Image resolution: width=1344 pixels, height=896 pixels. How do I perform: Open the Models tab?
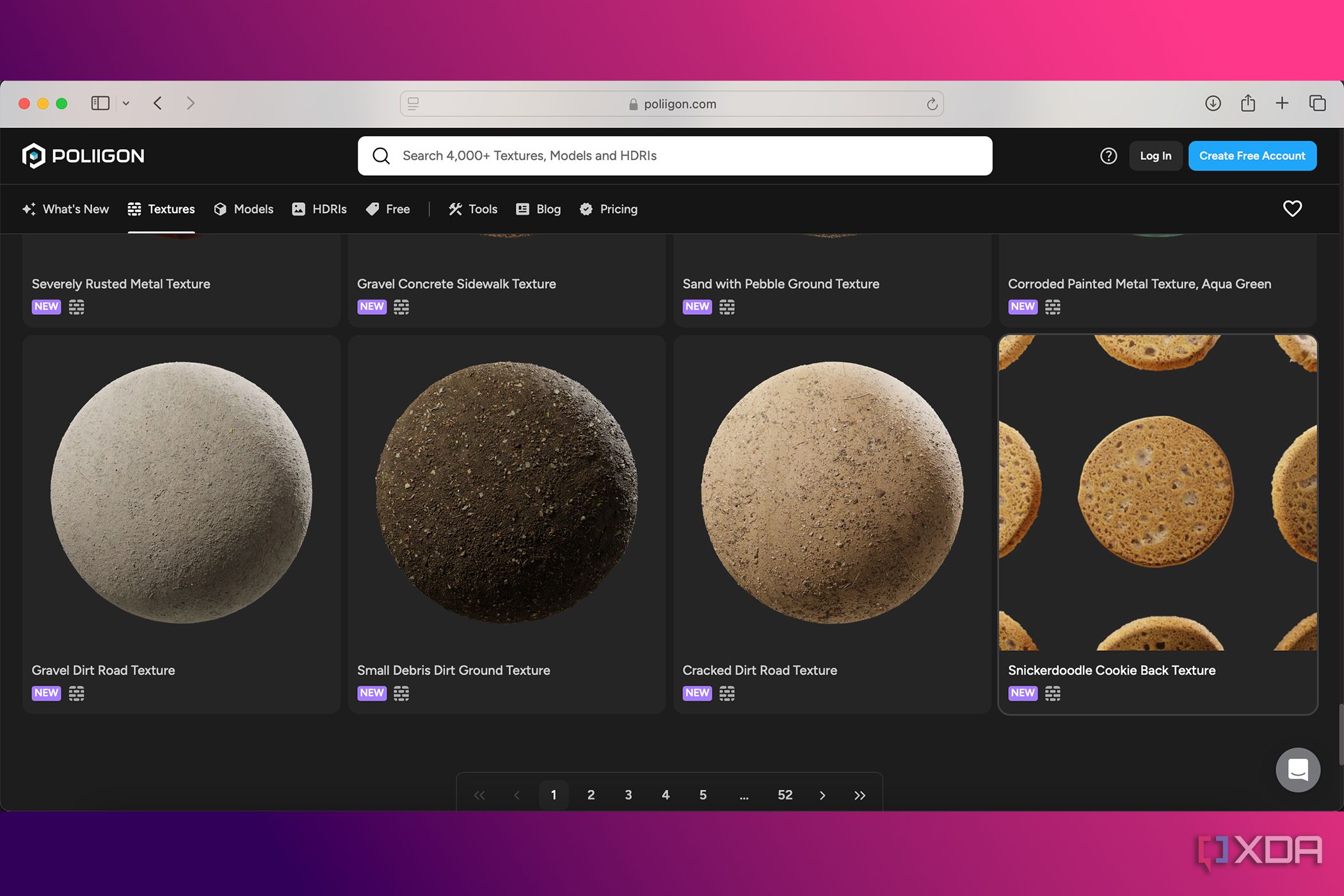(x=243, y=209)
